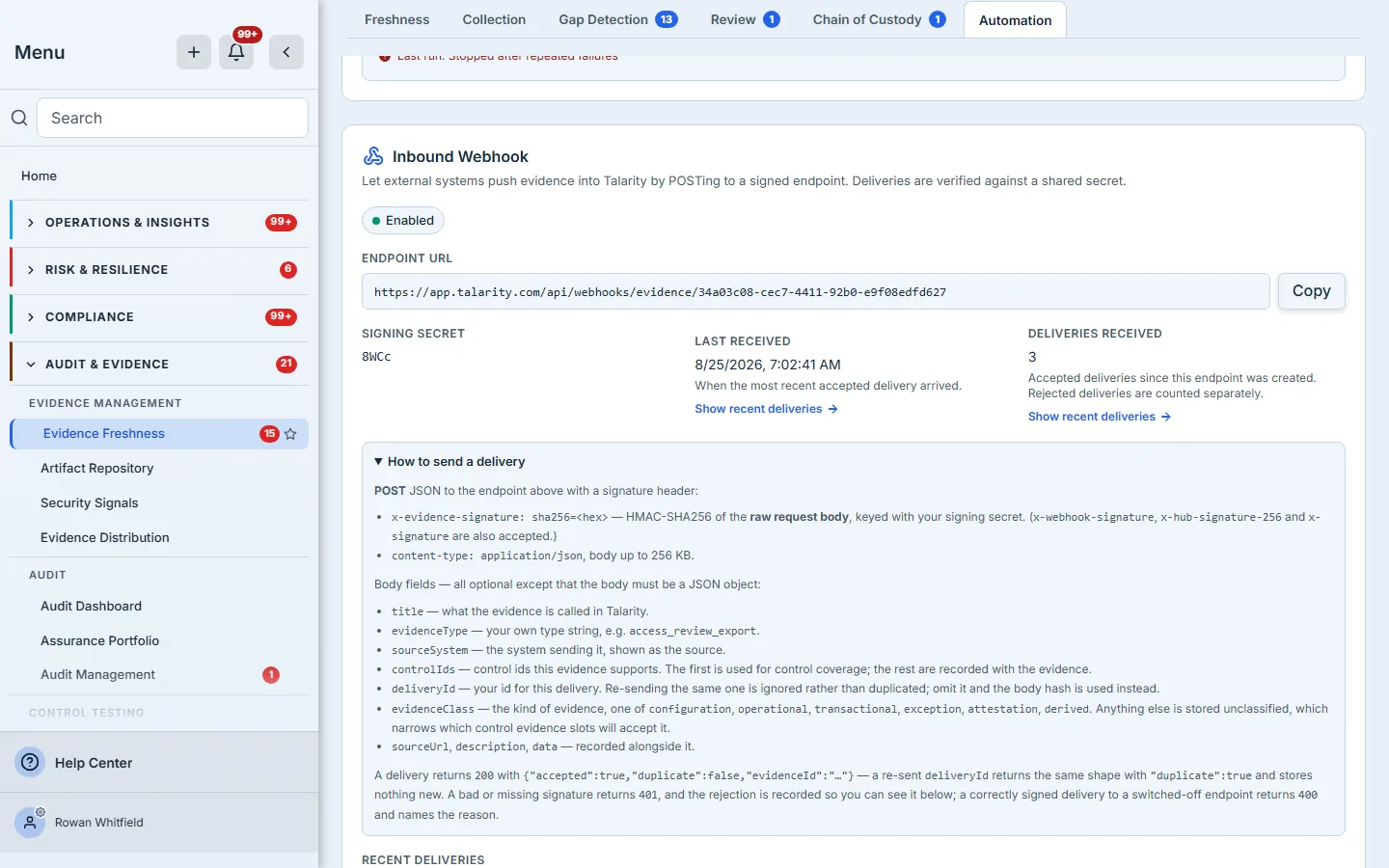This screenshot has height=868, width=1389.
Task: Open the notifications bell
Action: [236, 52]
